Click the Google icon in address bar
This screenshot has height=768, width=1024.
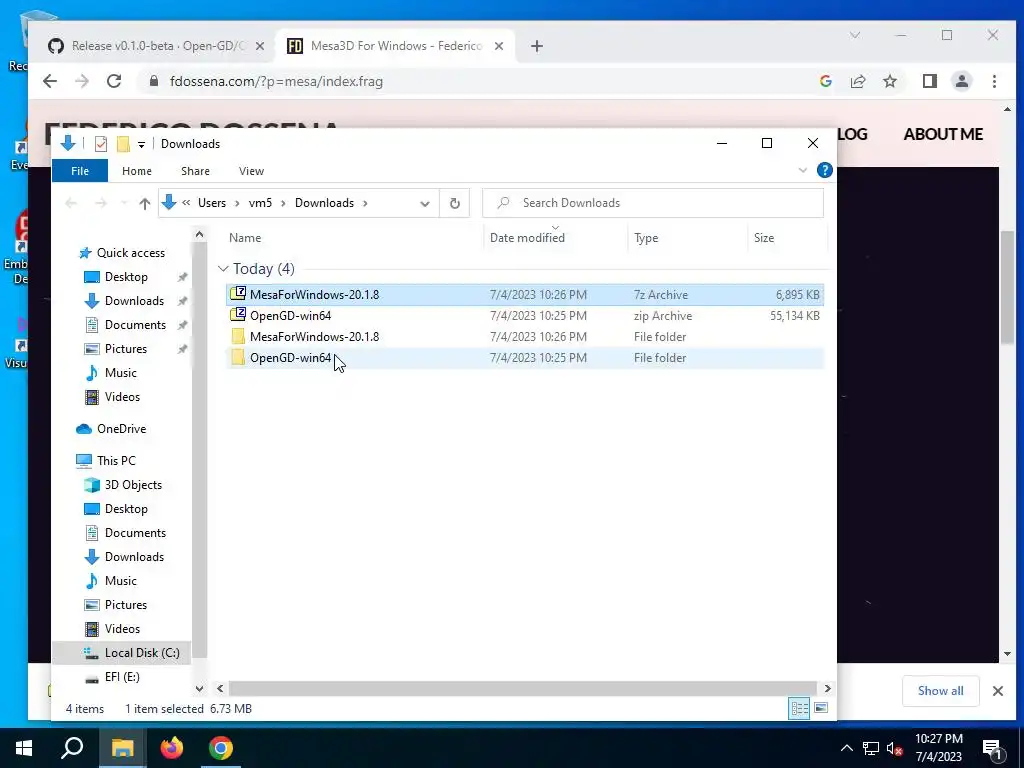tap(825, 81)
